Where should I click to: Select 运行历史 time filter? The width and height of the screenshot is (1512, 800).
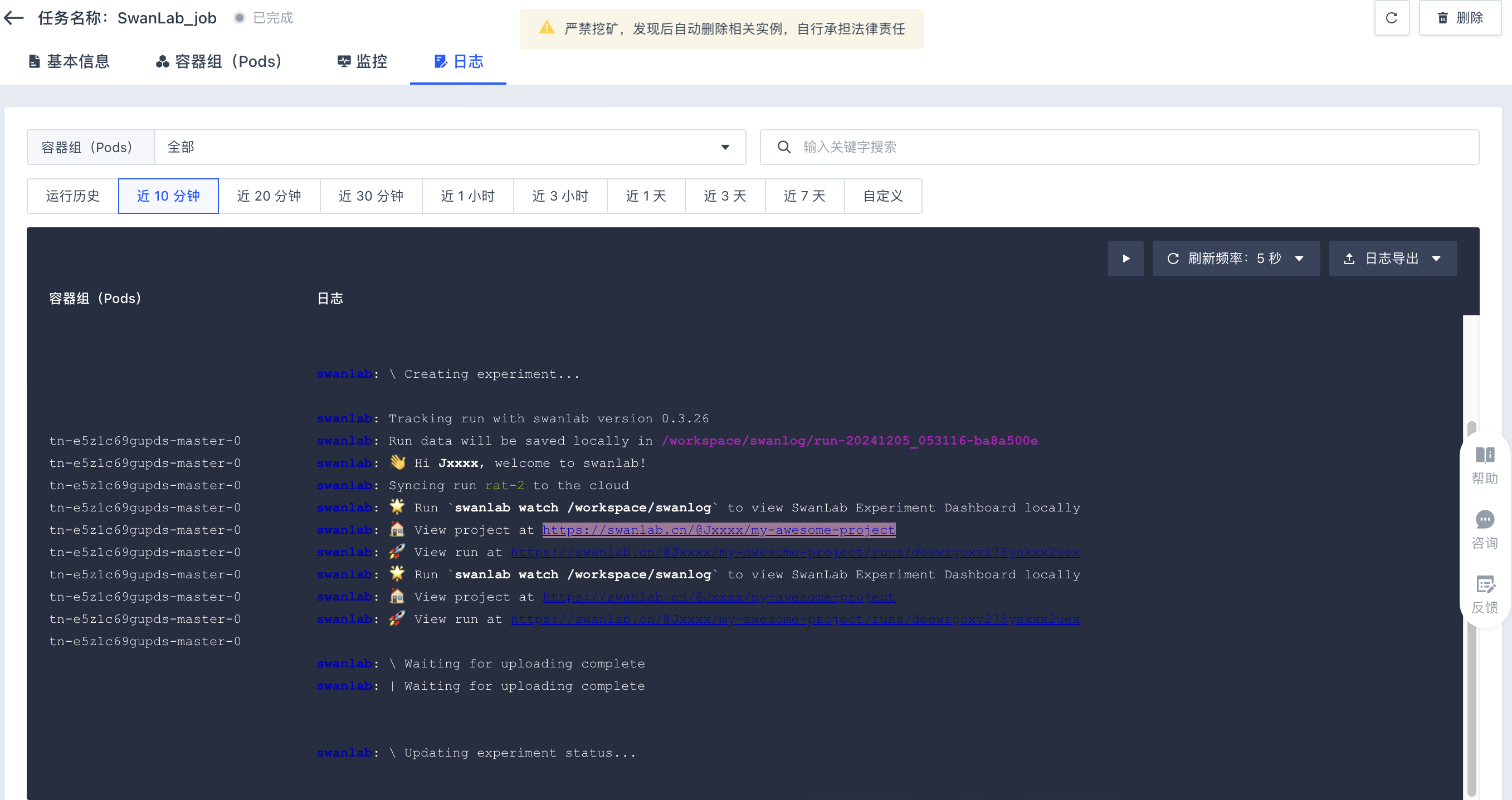73,196
